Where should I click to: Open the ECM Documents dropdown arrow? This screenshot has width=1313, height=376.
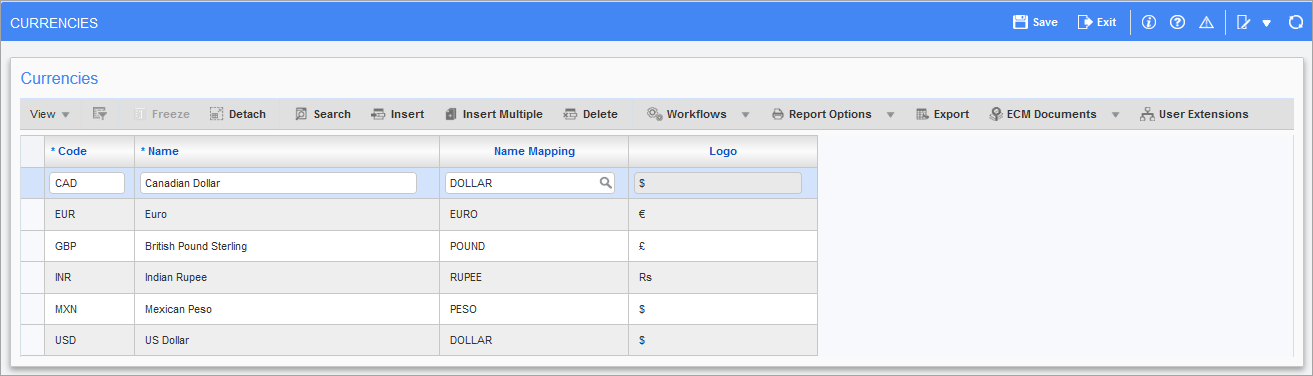click(1115, 115)
